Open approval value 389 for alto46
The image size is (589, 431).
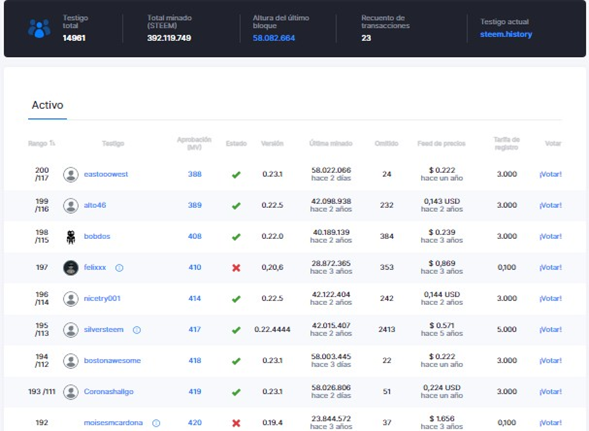195,205
